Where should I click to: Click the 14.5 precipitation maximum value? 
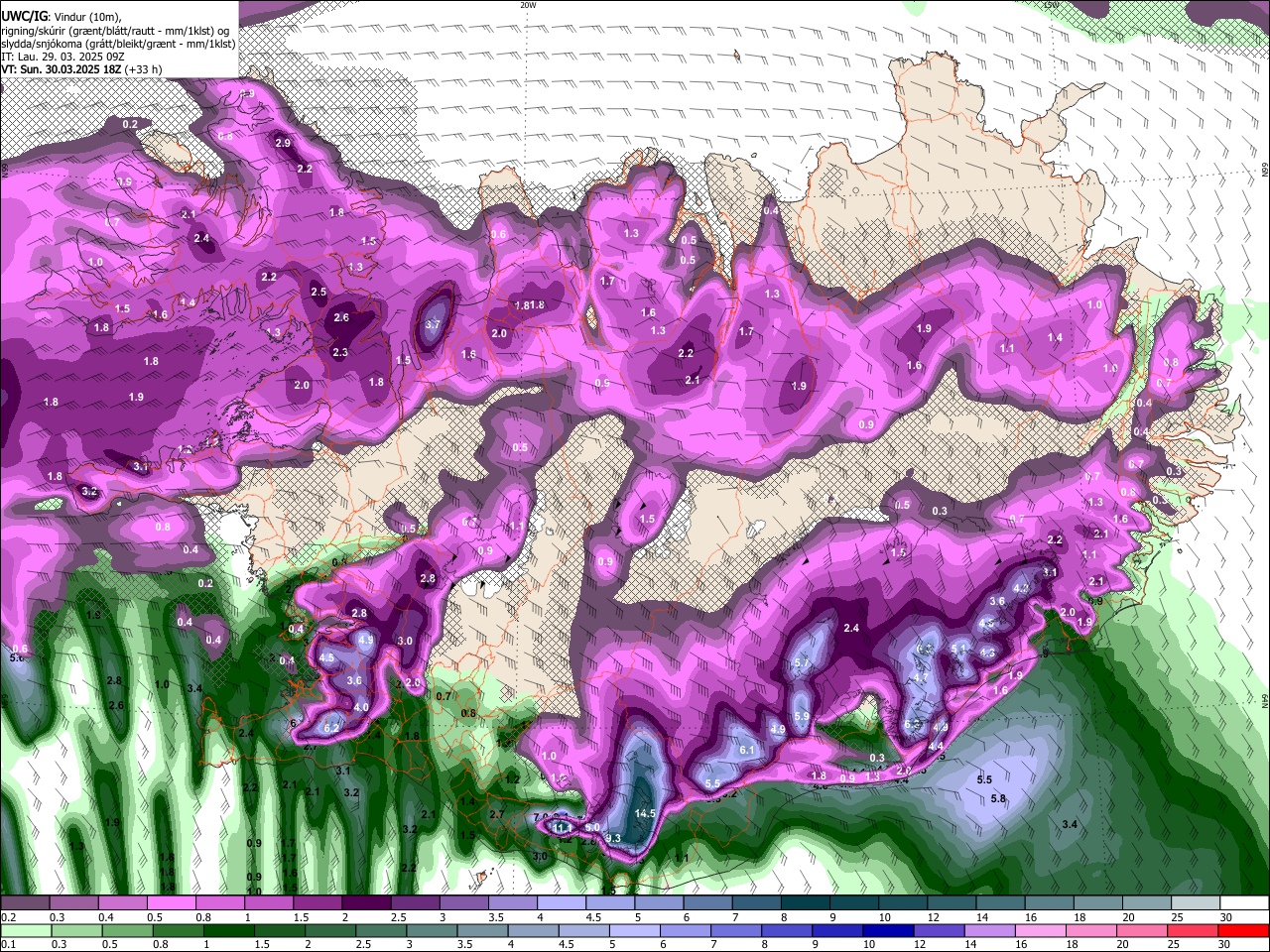[x=645, y=813]
